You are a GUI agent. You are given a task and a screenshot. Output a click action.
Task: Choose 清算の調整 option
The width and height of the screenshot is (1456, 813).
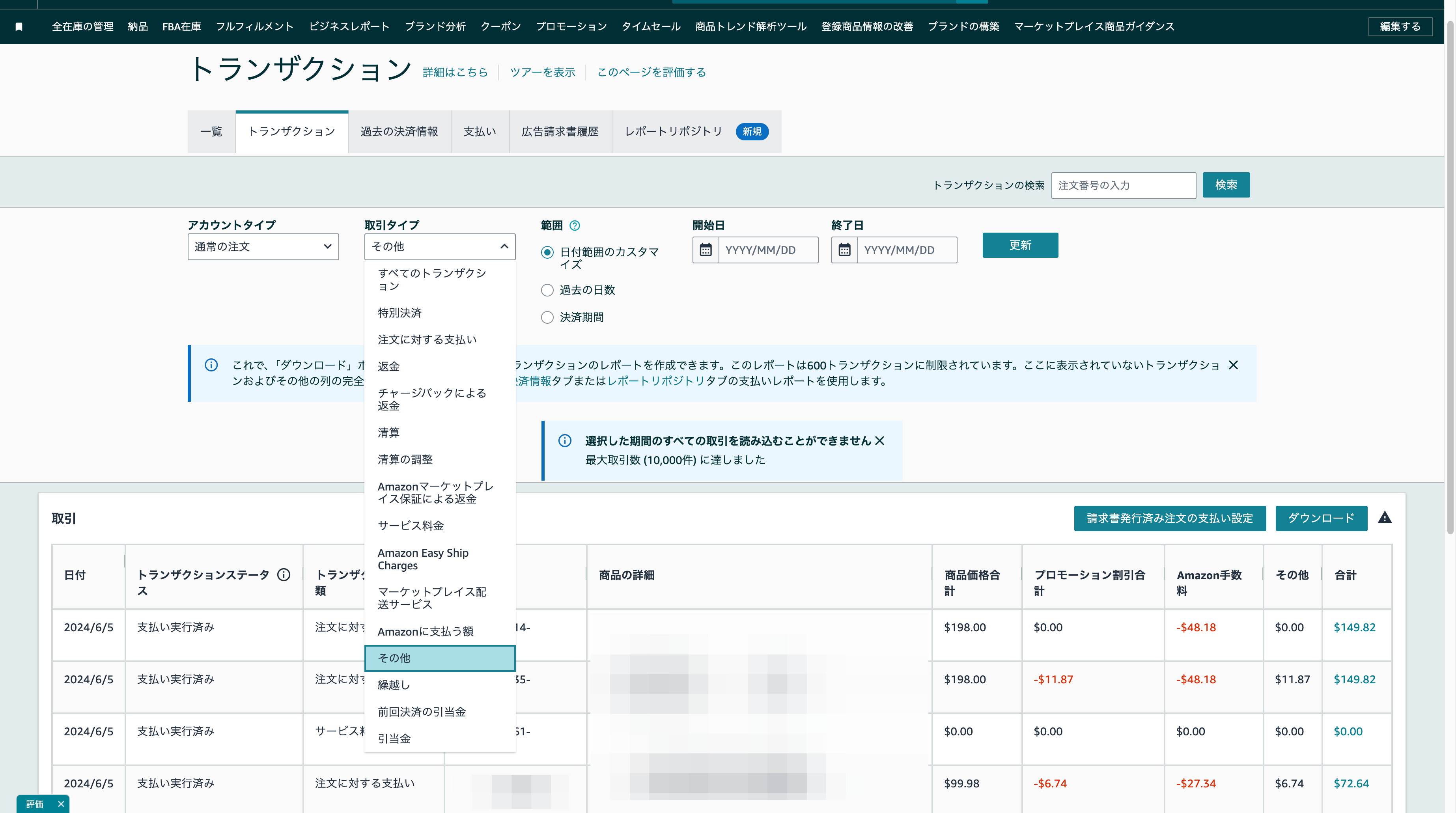pyautogui.click(x=440, y=459)
